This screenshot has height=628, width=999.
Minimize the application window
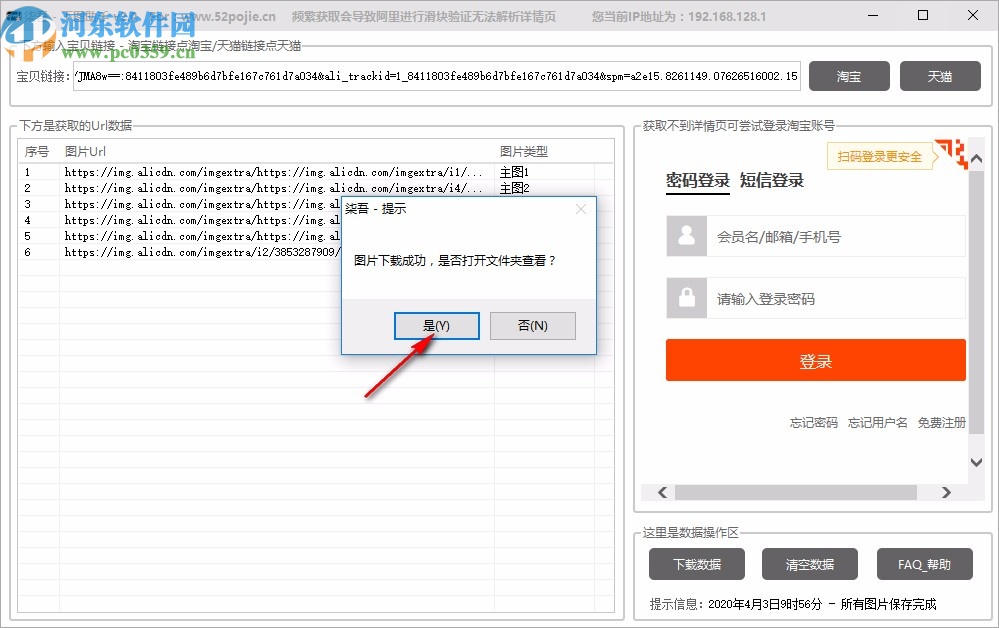point(873,15)
